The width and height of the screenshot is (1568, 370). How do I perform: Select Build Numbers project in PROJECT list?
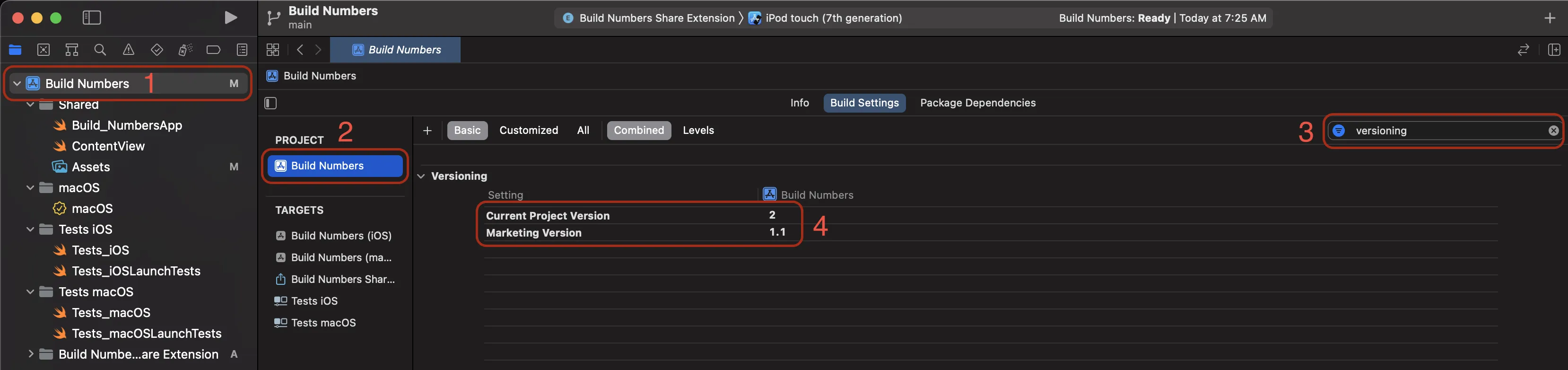point(335,166)
